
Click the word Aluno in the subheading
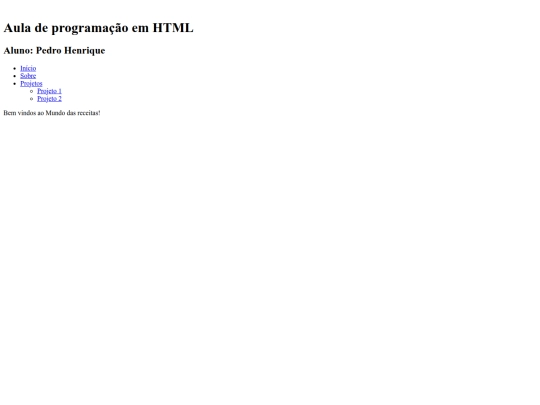pos(18,50)
